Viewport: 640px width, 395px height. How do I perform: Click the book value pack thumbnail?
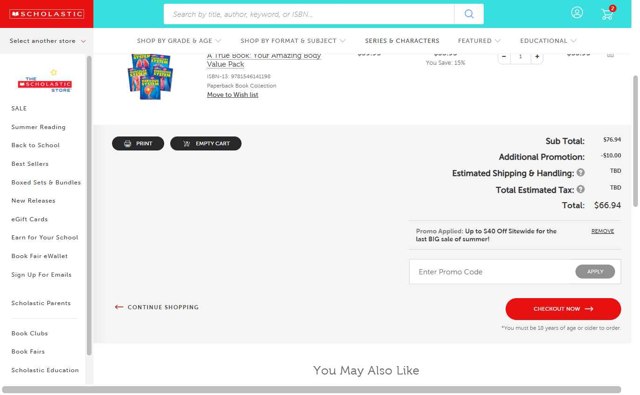point(150,76)
